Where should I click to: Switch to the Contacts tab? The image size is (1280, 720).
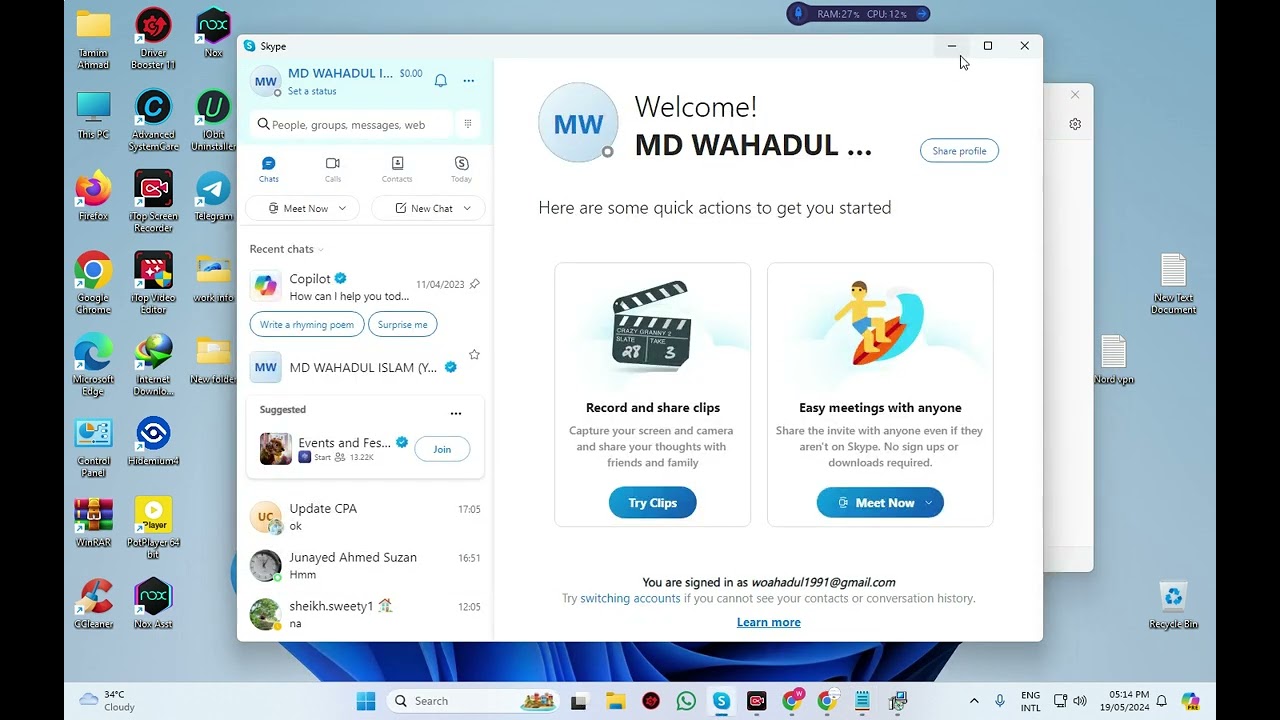(x=397, y=169)
